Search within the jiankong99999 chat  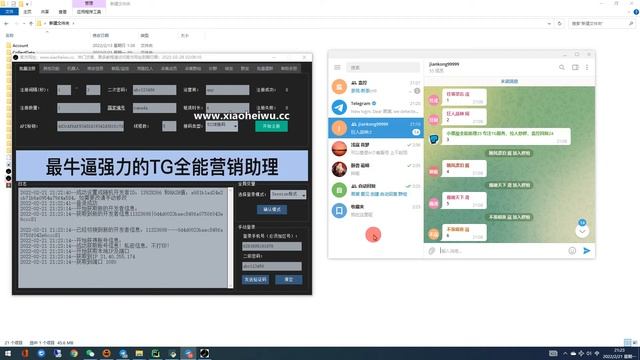(562, 67)
